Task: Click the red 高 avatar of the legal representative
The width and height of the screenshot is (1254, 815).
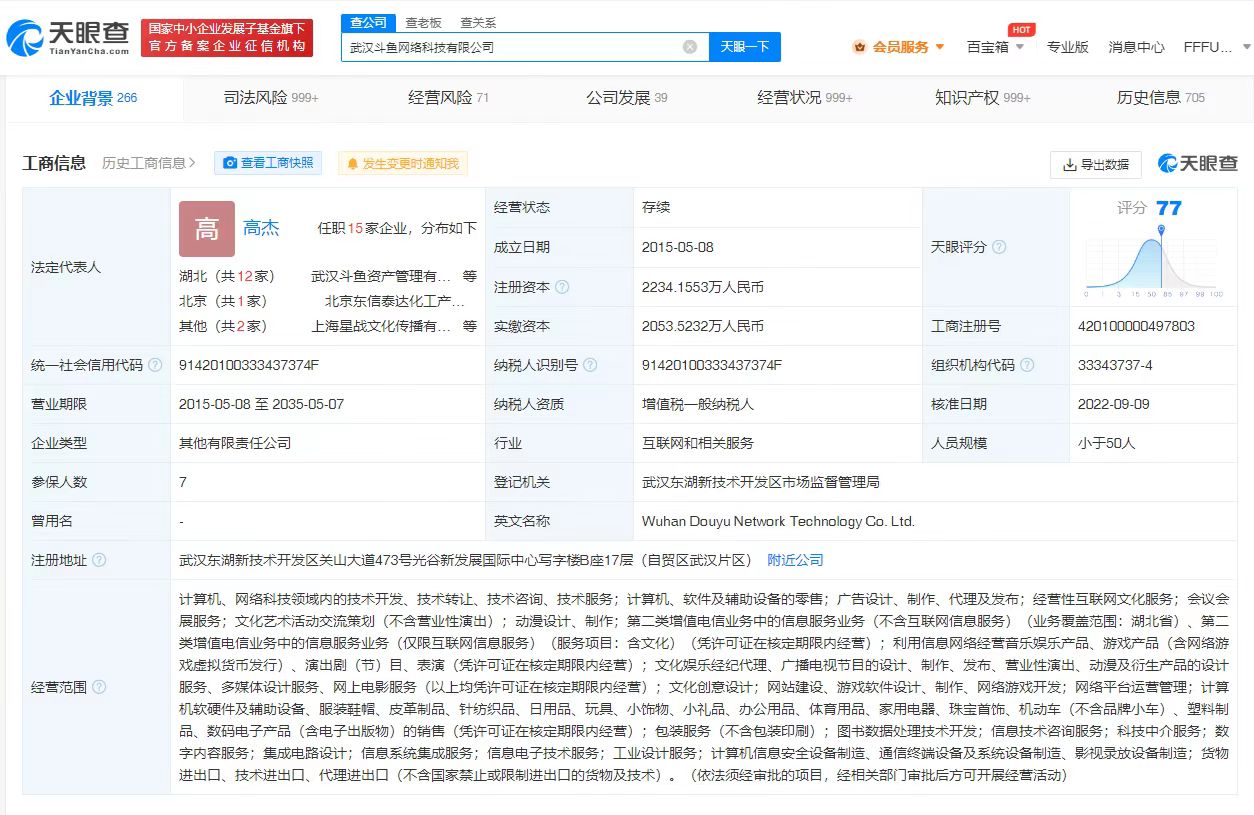Action: click(x=207, y=229)
